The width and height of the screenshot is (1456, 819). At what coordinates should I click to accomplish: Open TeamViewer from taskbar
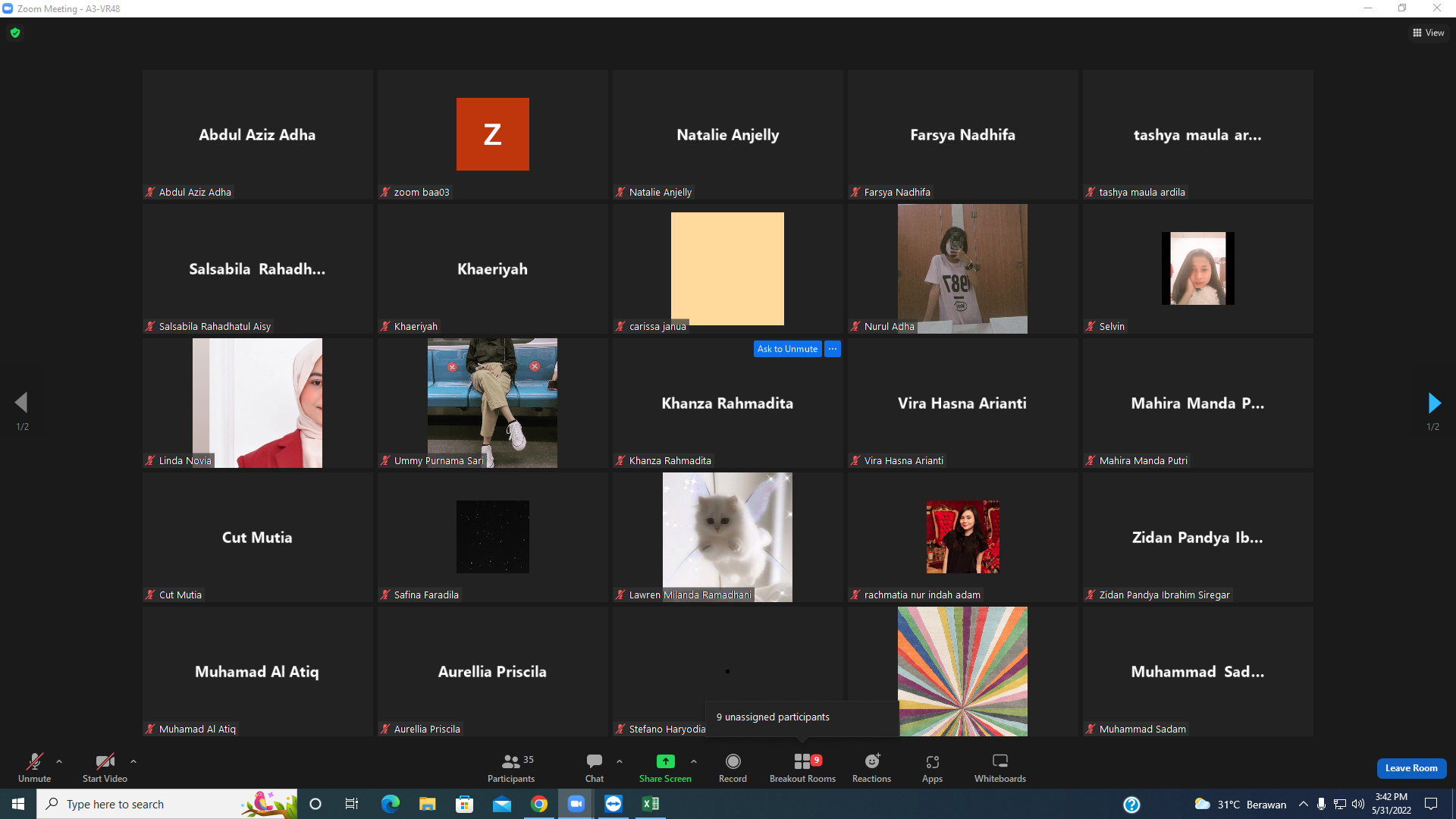(x=613, y=804)
